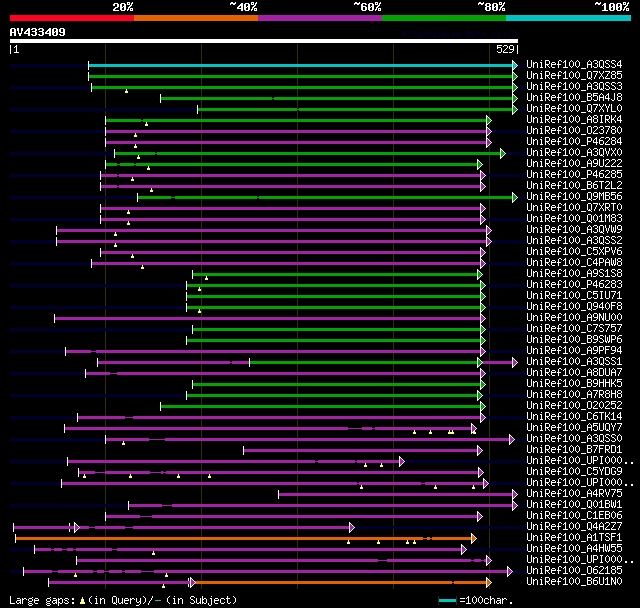This screenshot has width=640, height=608.
Task: Select the UniRef100_C4PAW8 label
Action: tap(574, 263)
